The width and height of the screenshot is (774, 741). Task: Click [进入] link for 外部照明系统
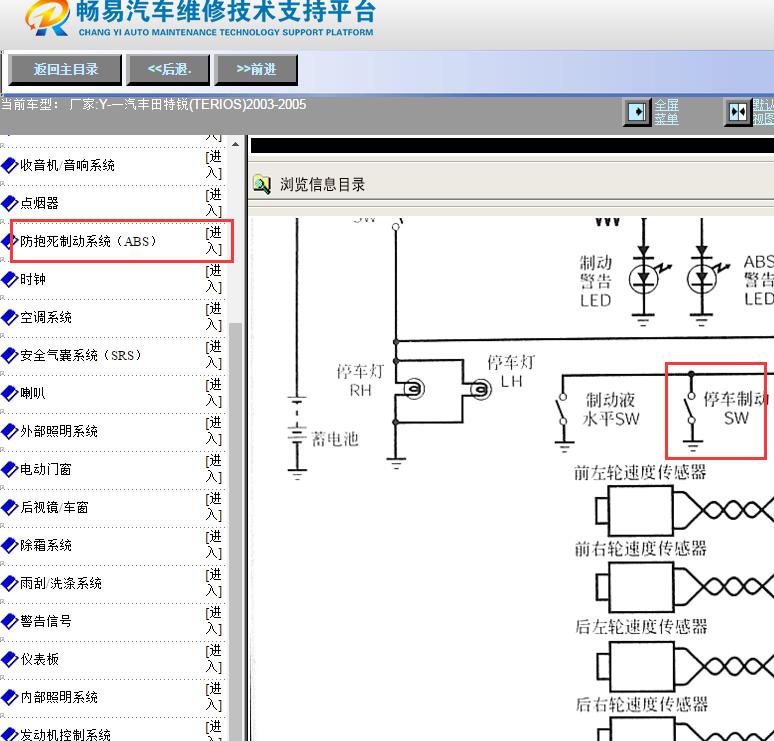[214, 431]
